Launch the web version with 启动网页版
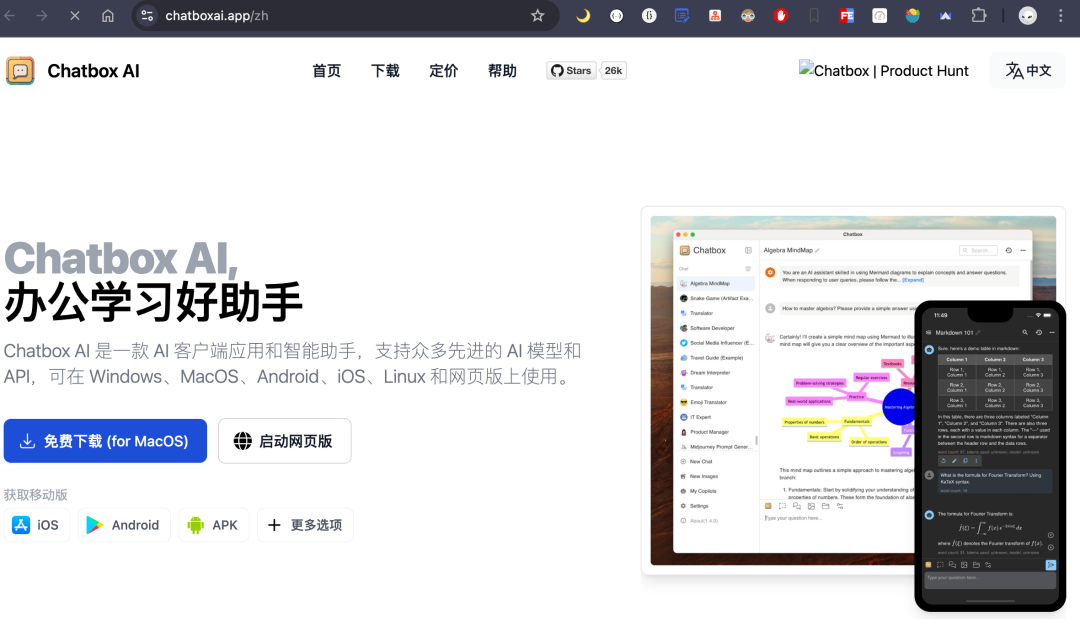 click(284, 441)
